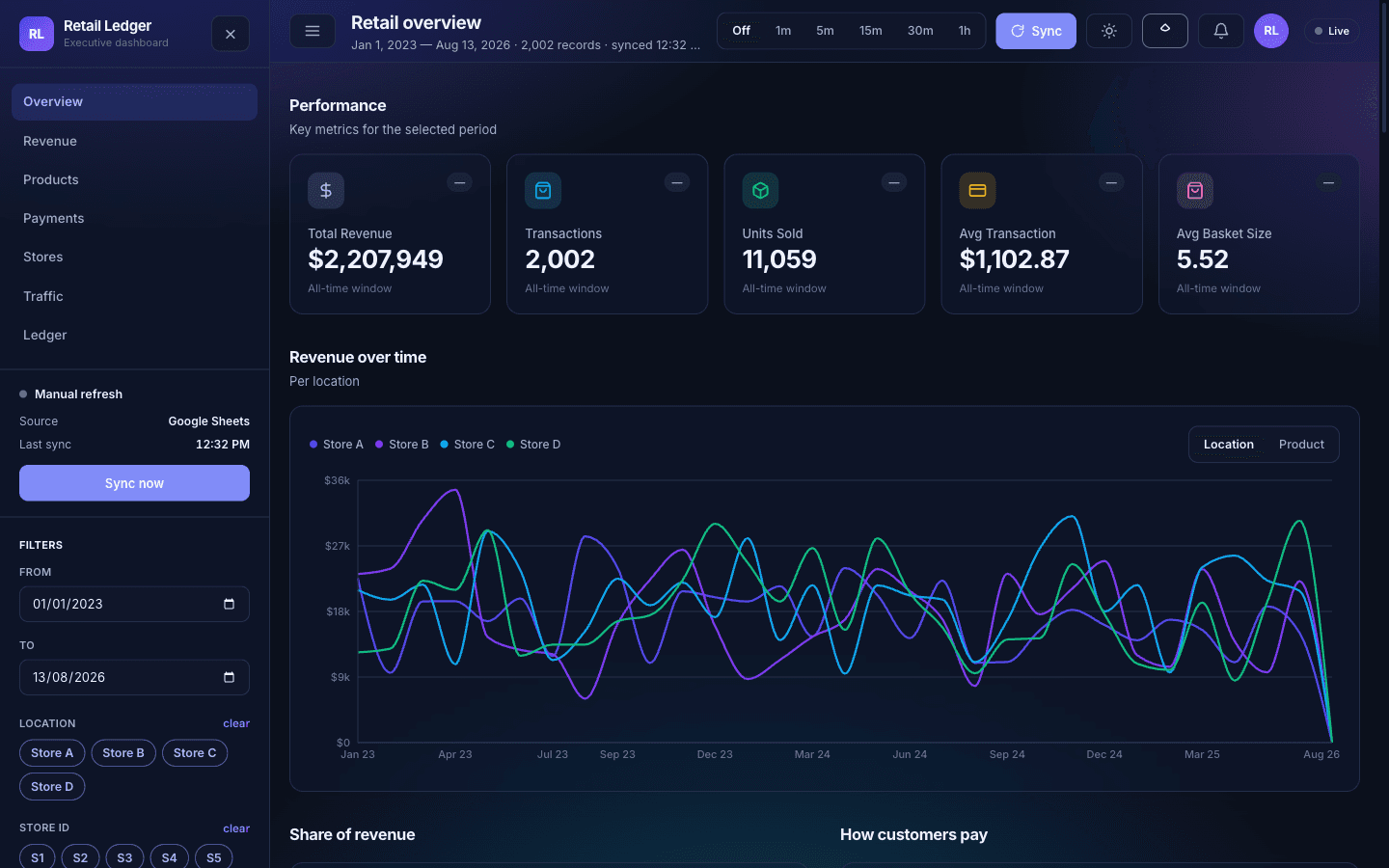
Task: Go to Payments in sidebar
Action: tap(134, 218)
